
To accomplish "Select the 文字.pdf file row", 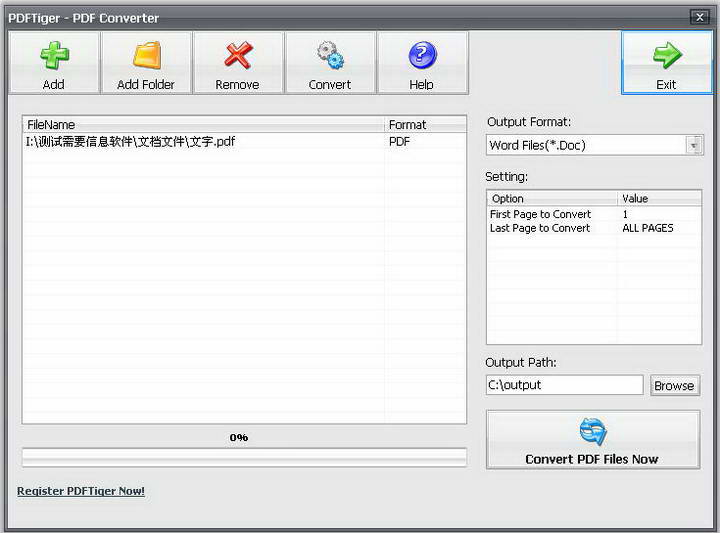I will coord(244,141).
